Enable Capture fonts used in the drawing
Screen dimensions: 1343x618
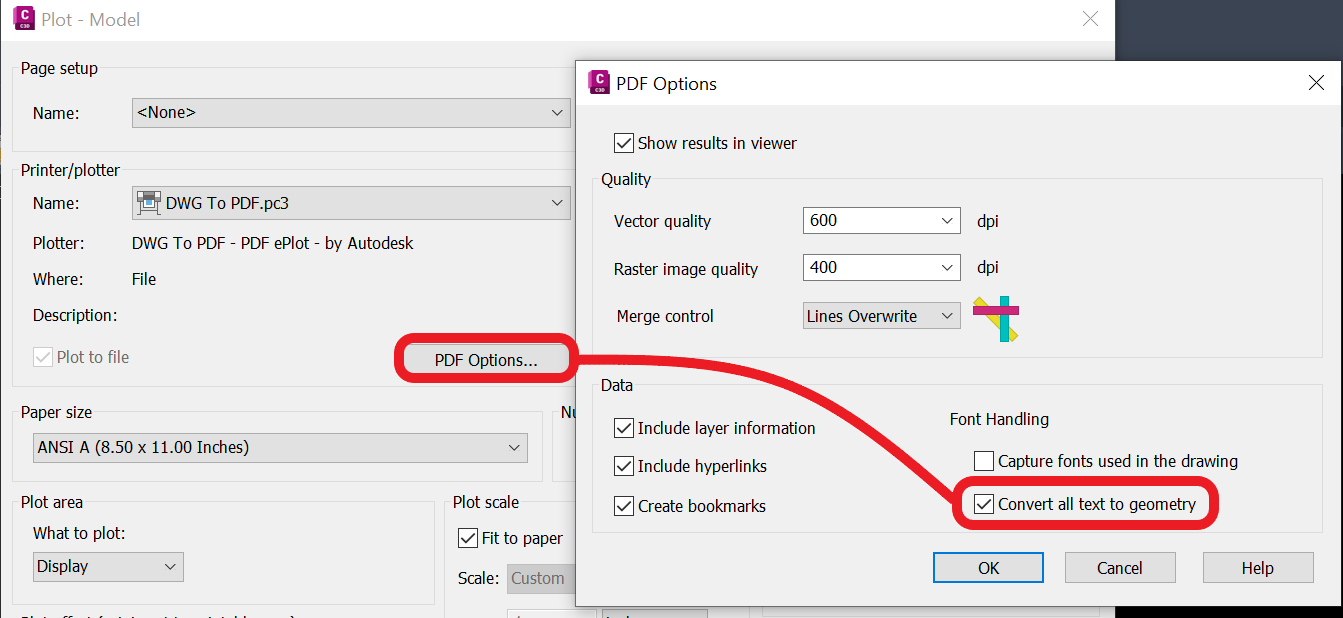click(983, 460)
